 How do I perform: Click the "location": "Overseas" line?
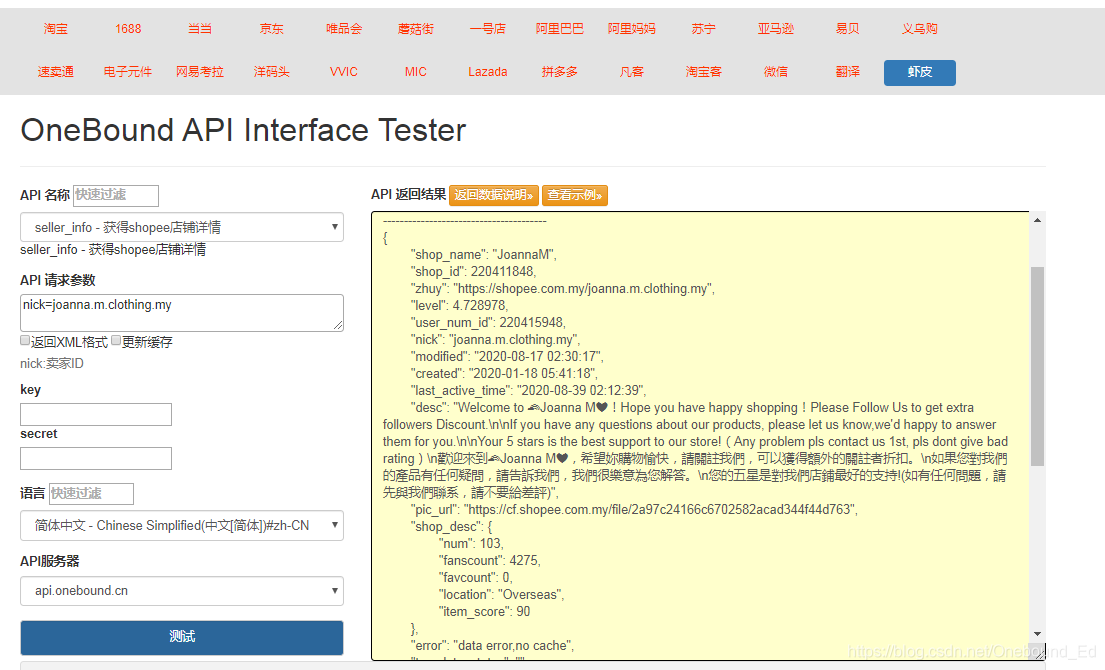(501, 595)
